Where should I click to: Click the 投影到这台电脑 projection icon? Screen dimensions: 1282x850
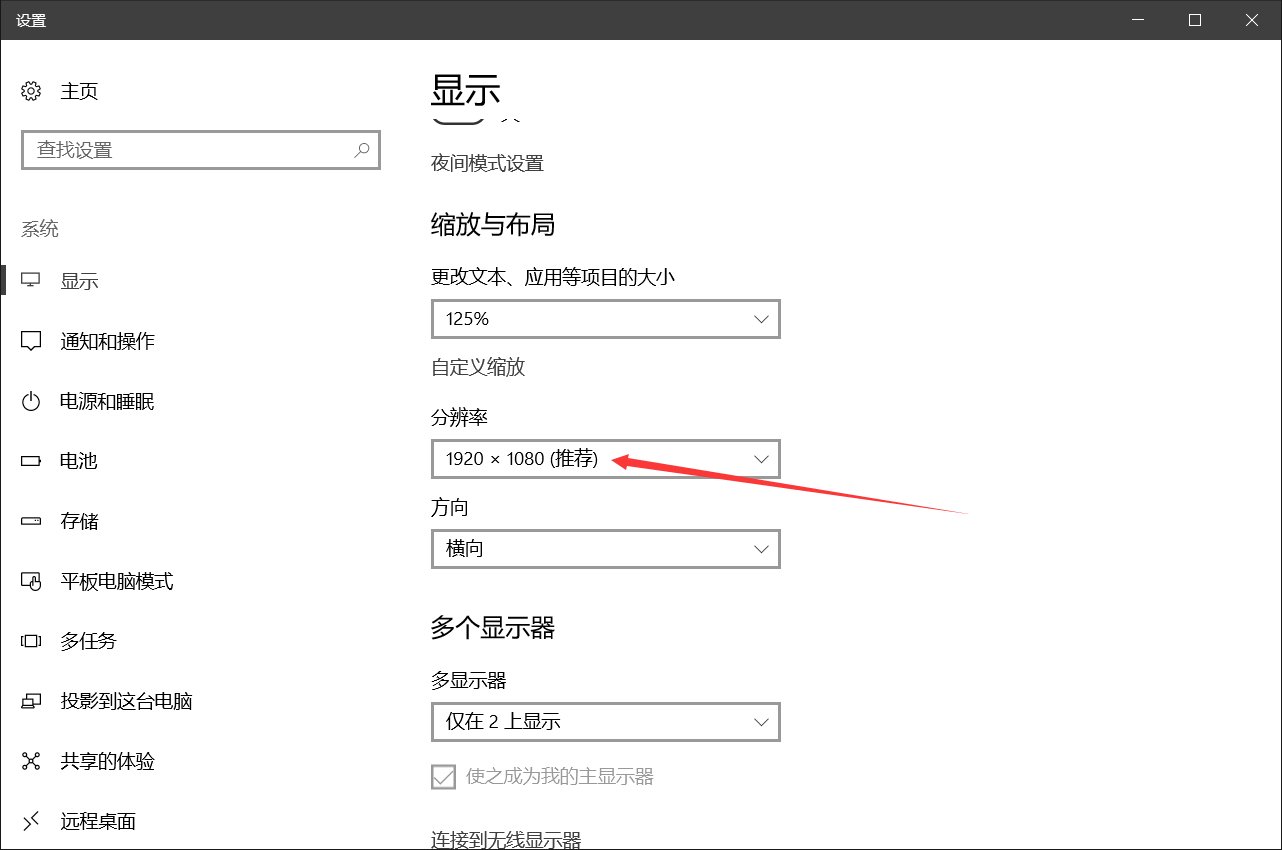[x=30, y=701]
